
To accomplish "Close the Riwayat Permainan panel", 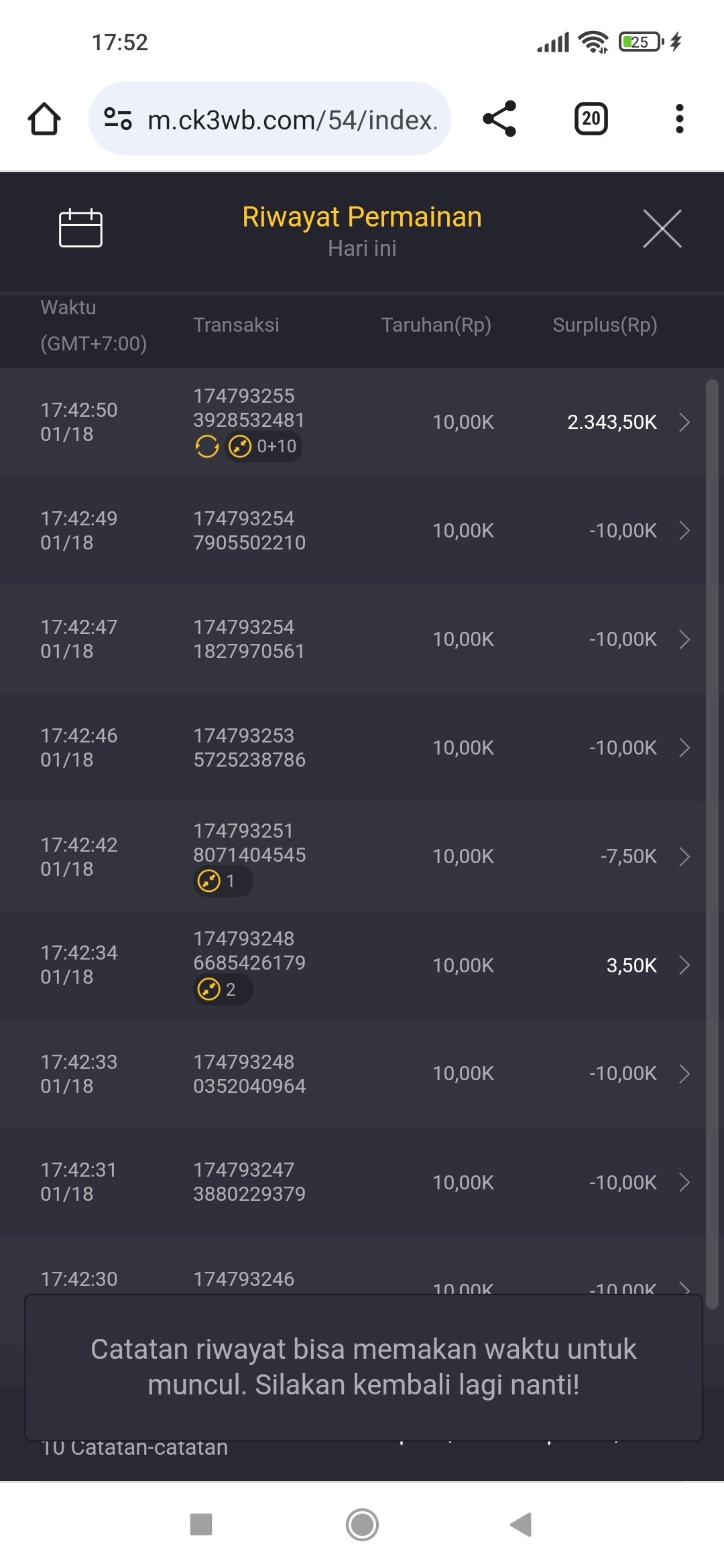I will [662, 228].
